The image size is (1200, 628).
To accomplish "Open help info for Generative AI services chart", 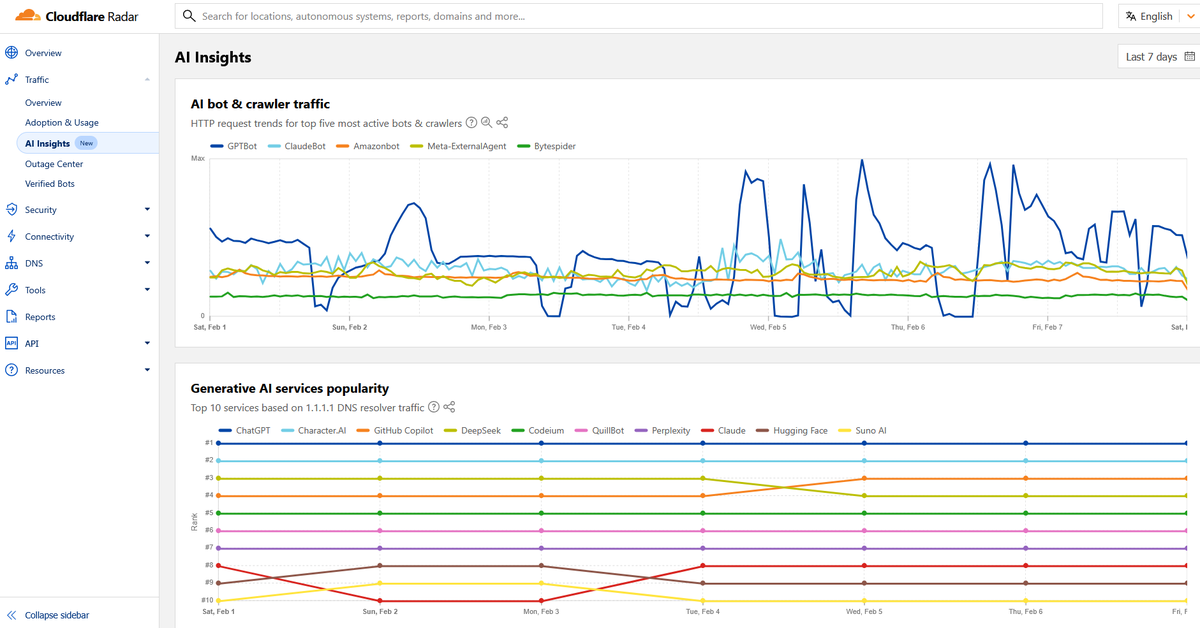I will [434, 407].
